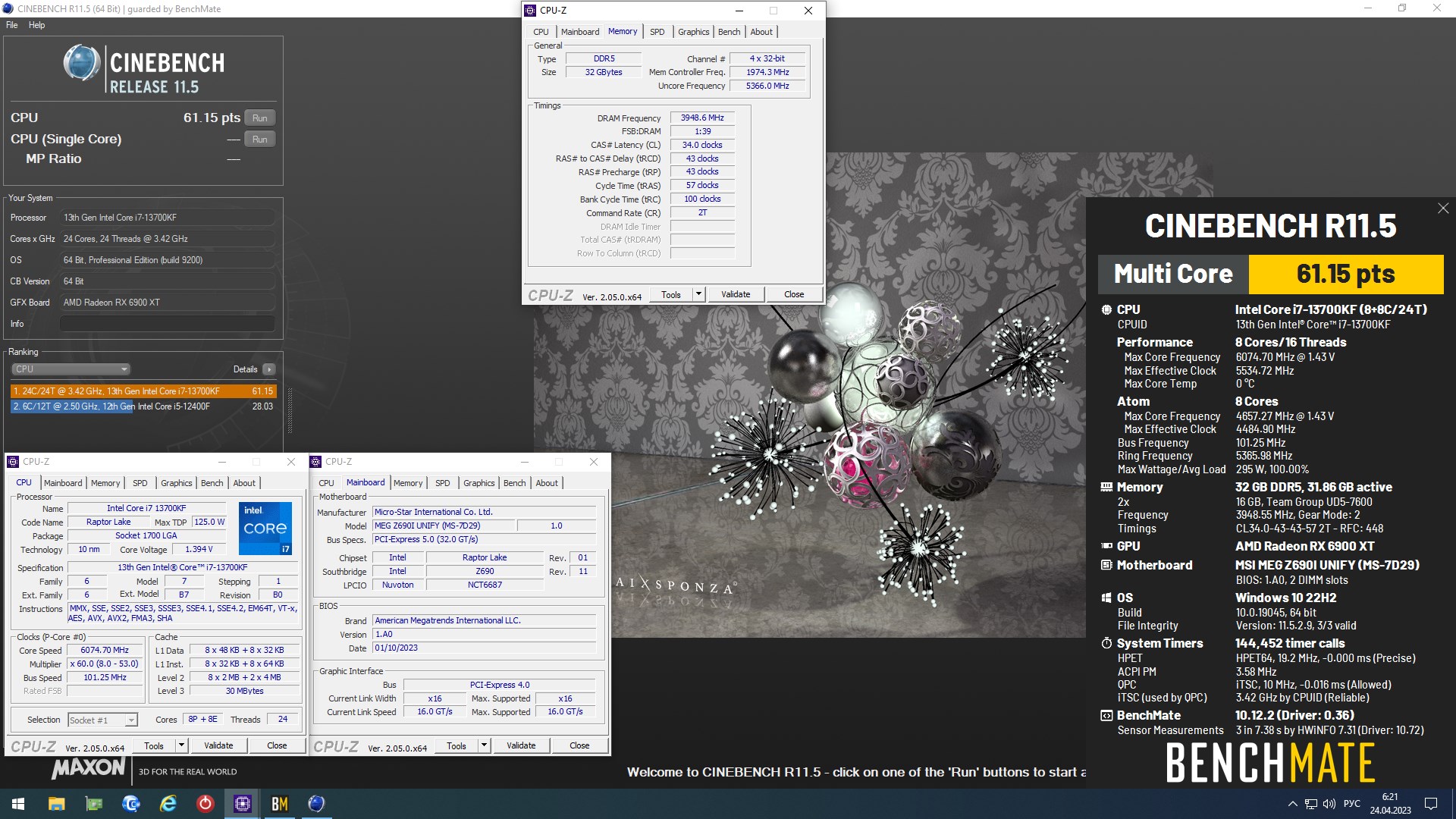Screen dimensions: 1456x819
Task: Click Validate in Mainboard CPU-Z window
Action: coord(521,745)
